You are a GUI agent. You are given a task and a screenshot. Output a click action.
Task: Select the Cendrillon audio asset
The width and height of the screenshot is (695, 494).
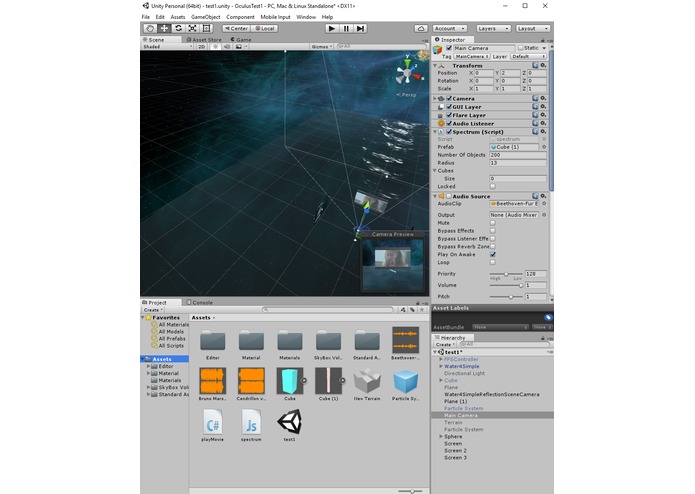tap(251, 381)
